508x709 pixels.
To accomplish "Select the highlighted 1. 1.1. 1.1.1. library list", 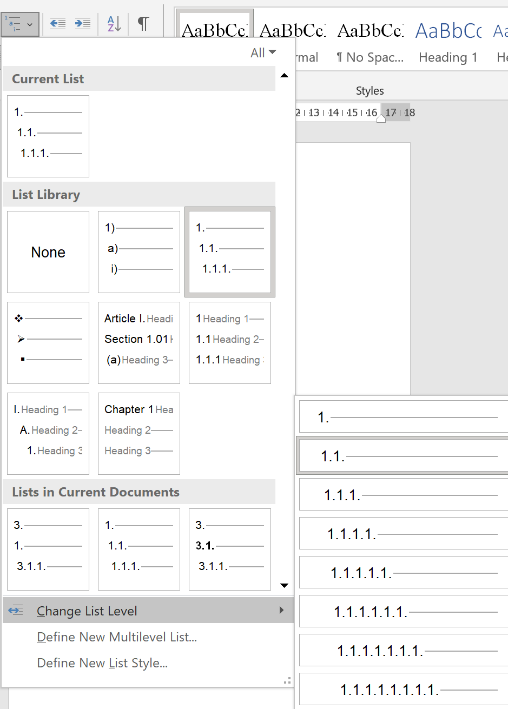I will coord(230,252).
